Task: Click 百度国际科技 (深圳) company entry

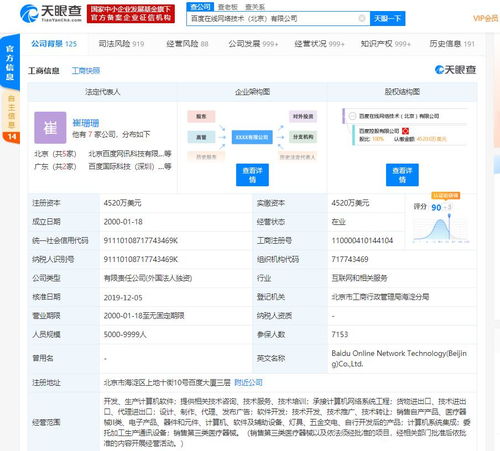Action: [130, 166]
